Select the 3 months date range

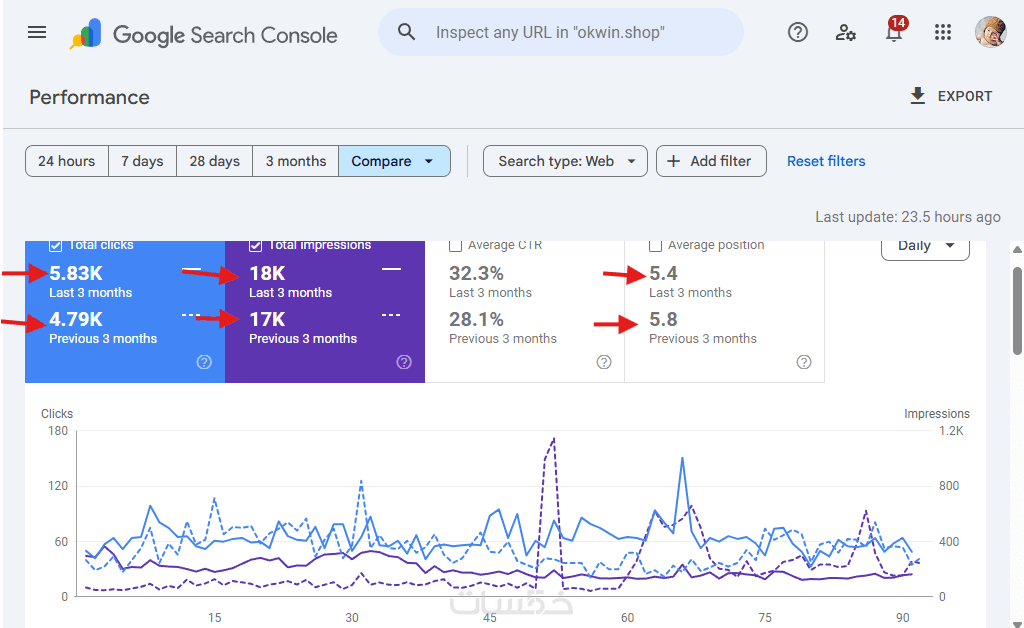(x=296, y=161)
